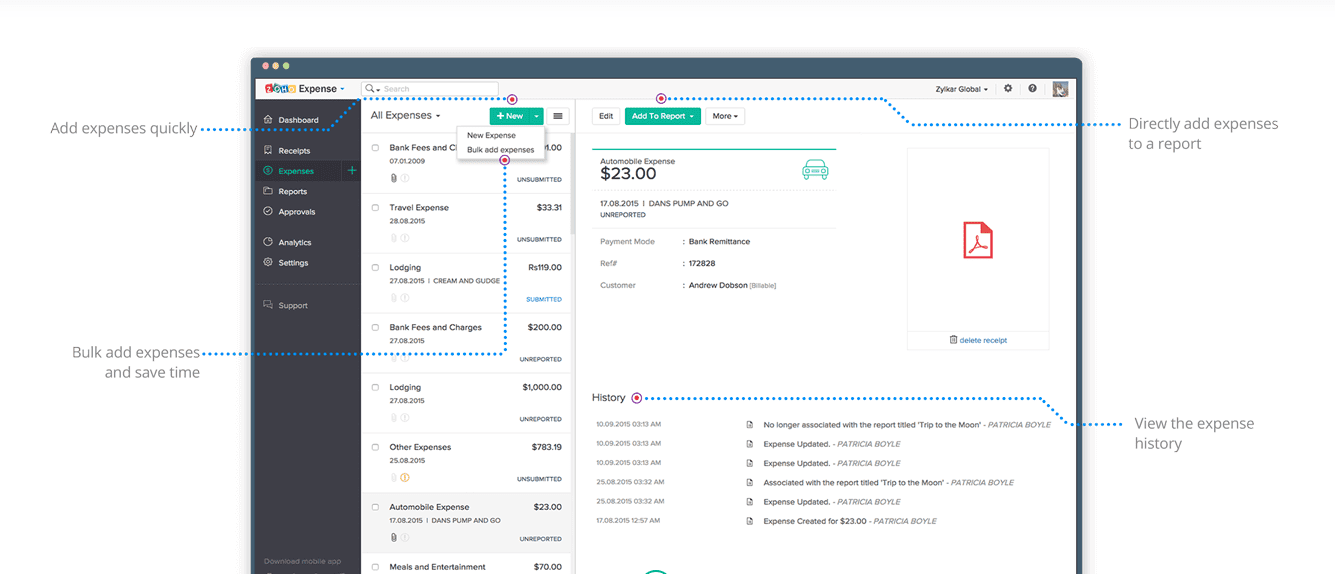Tick the Meals and Entertainment checkbox
The width and height of the screenshot is (1335, 574).
375,567
